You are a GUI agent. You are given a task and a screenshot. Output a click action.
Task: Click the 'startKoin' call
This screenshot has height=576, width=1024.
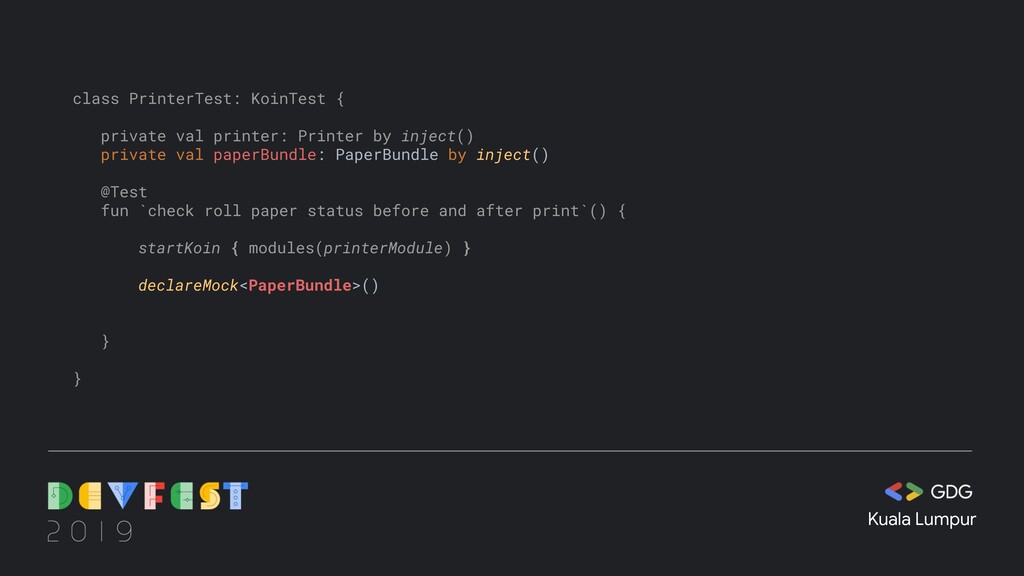point(179,248)
